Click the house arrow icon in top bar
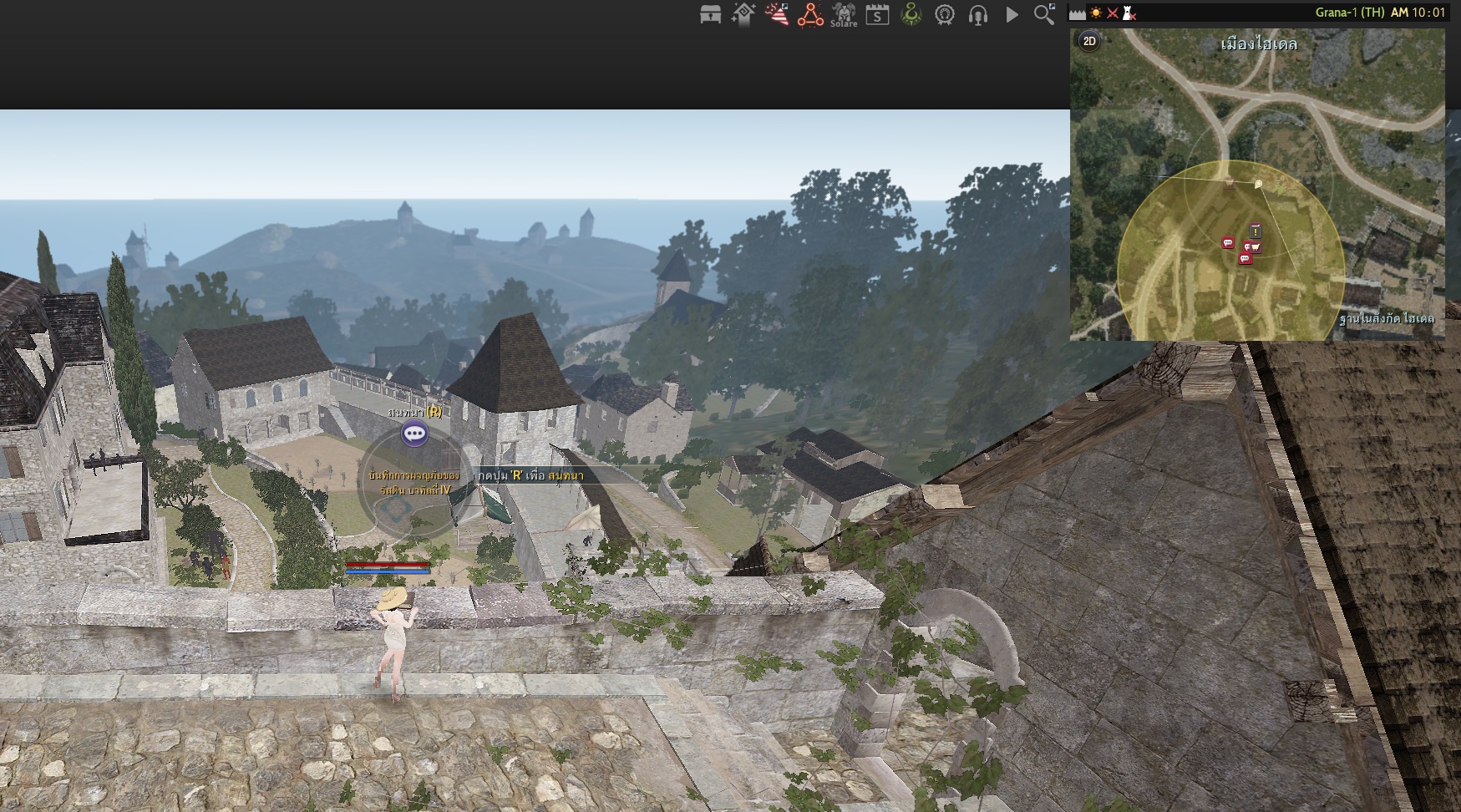Image resolution: width=1461 pixels, height=812 pixels. pyautogui.click(x=743, y=14)
